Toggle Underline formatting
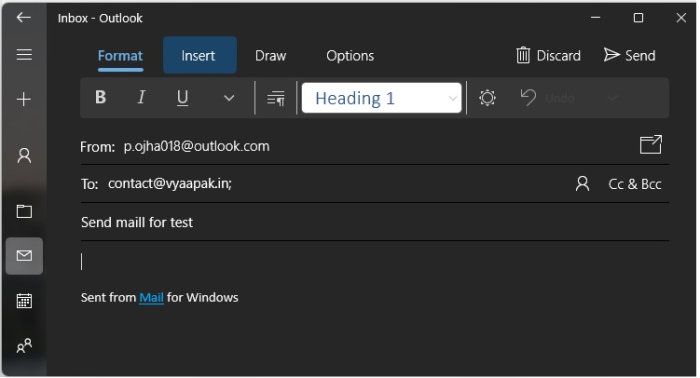The width and height of the screenshot is (700, 378). pyautogui.click(x=183, y=97)
